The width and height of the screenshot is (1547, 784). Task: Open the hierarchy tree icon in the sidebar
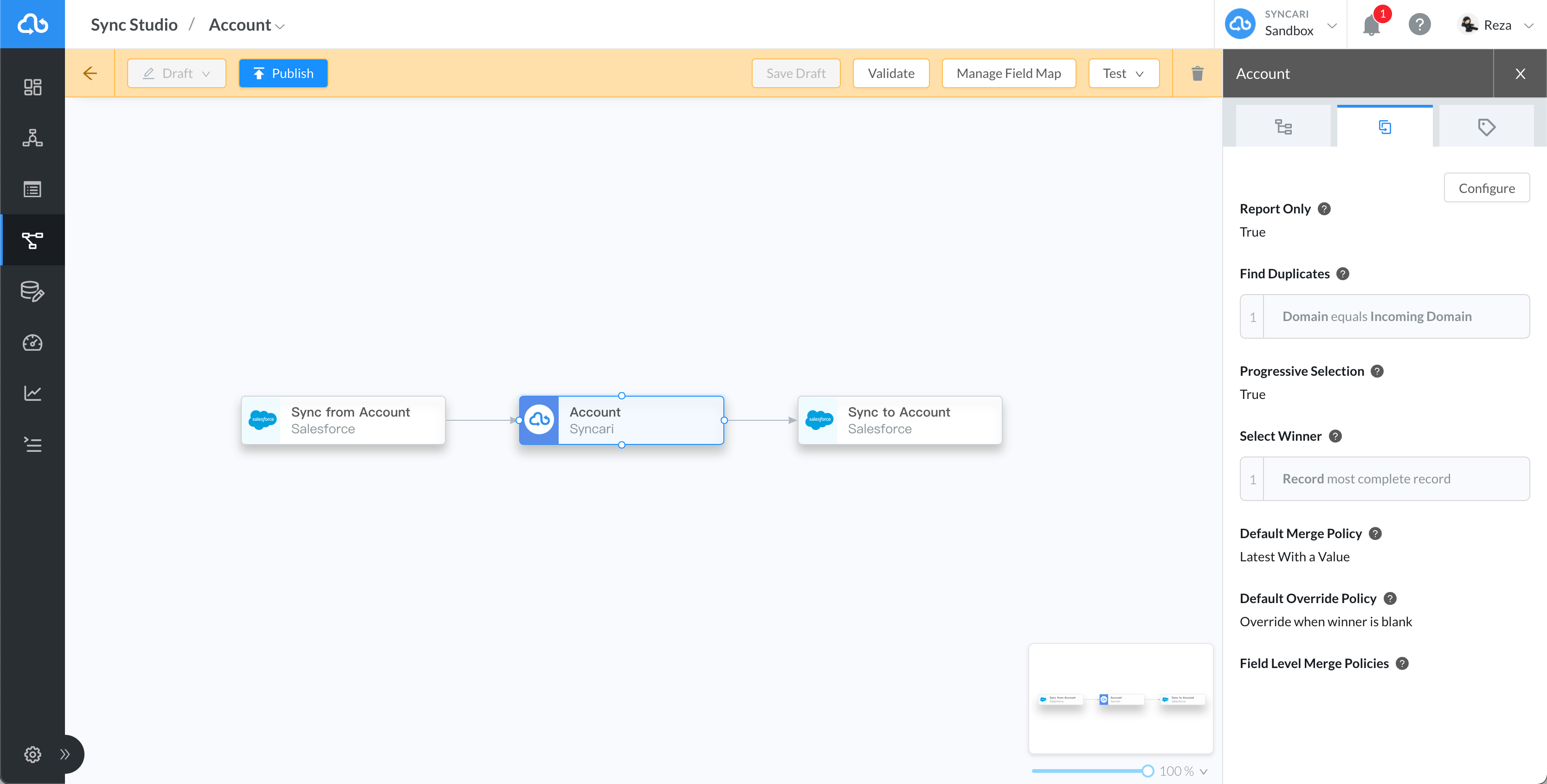coord(32,138)
